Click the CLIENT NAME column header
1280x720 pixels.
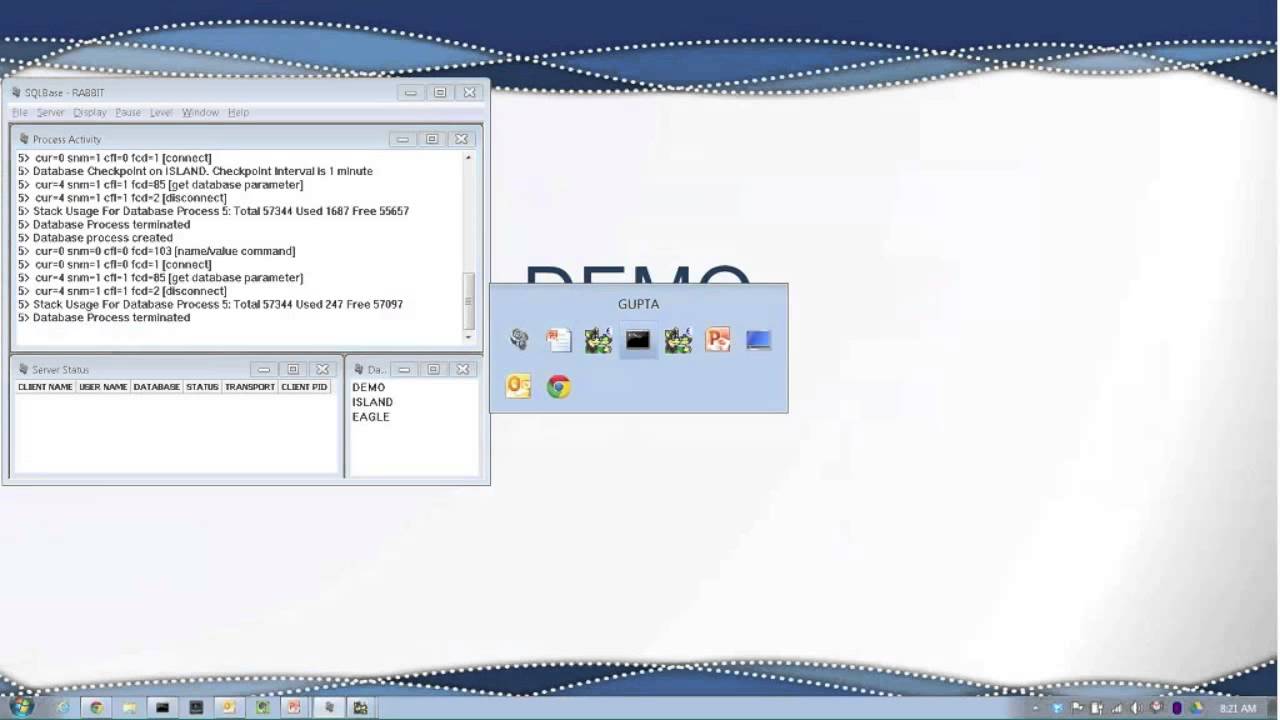45,387
